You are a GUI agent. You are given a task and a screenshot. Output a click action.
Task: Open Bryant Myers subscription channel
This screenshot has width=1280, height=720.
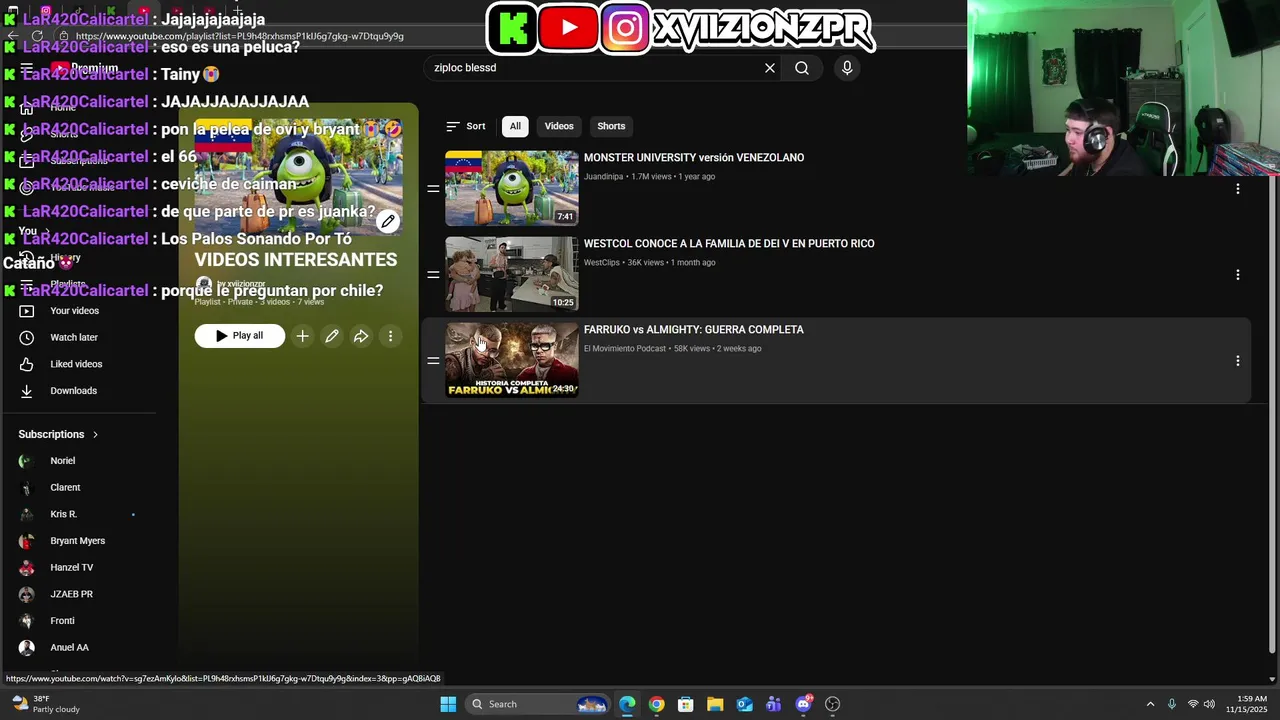(x=78, y=541)
